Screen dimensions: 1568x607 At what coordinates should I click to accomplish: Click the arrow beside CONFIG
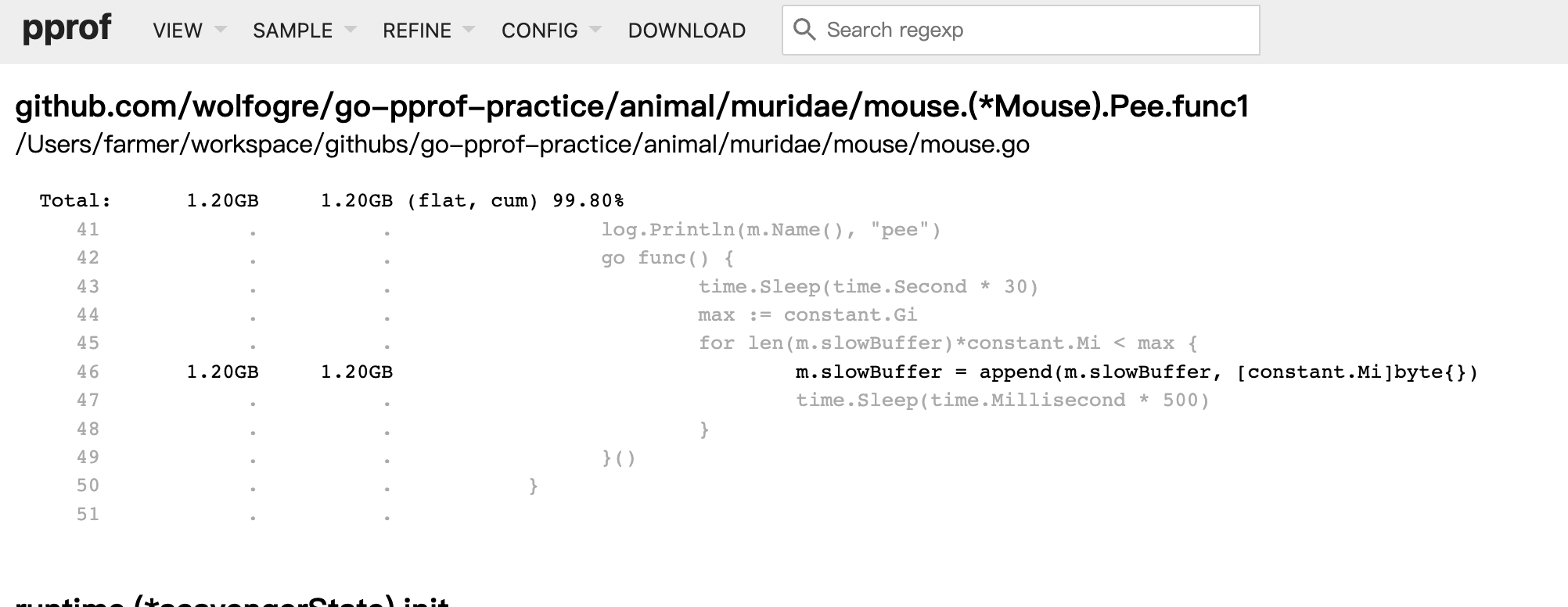click(x=595, y=30)
